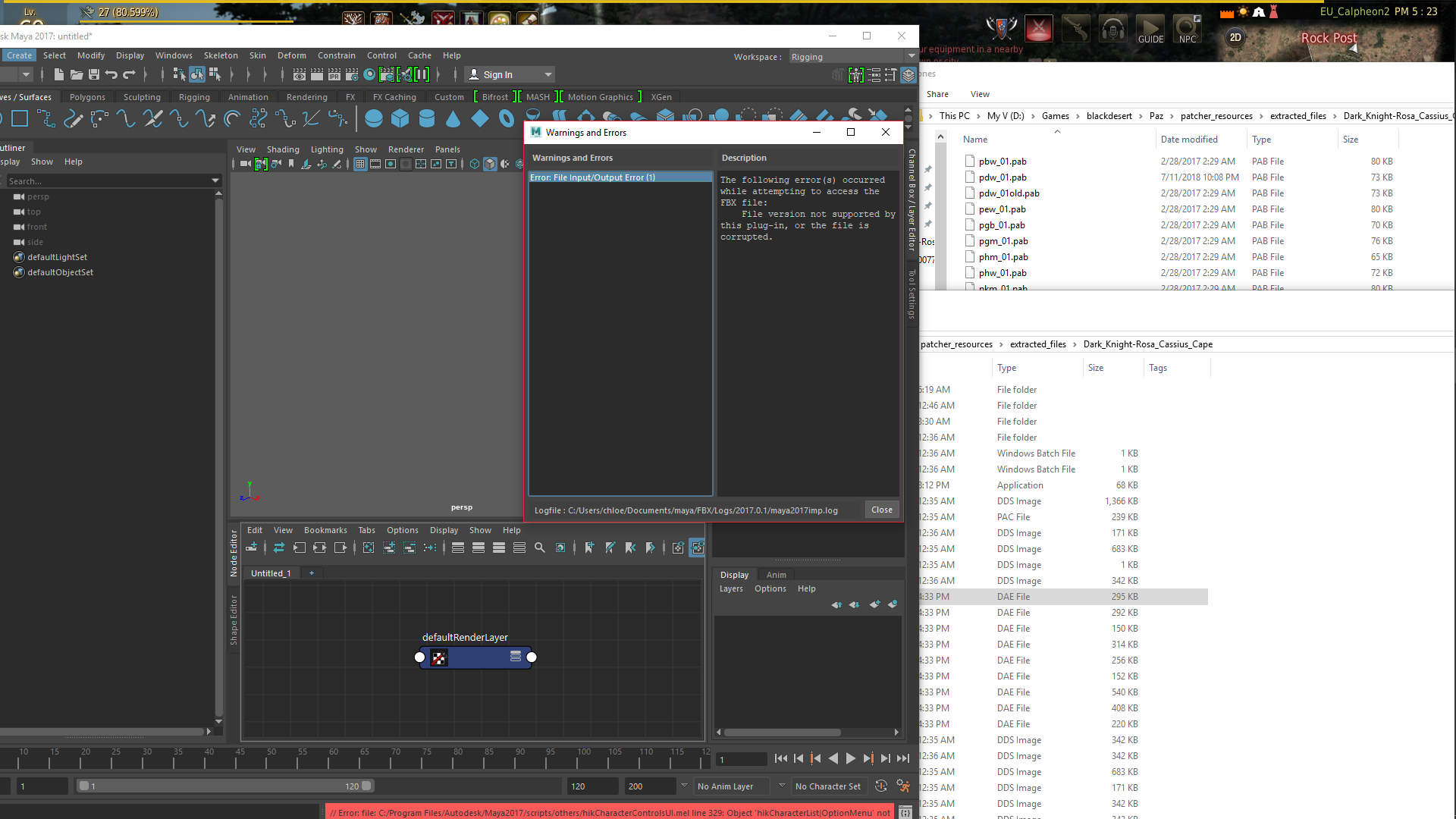Viewport: 1456px width, 819px height.
Task: Click the time range slider bar
Action: coord(224,786)
